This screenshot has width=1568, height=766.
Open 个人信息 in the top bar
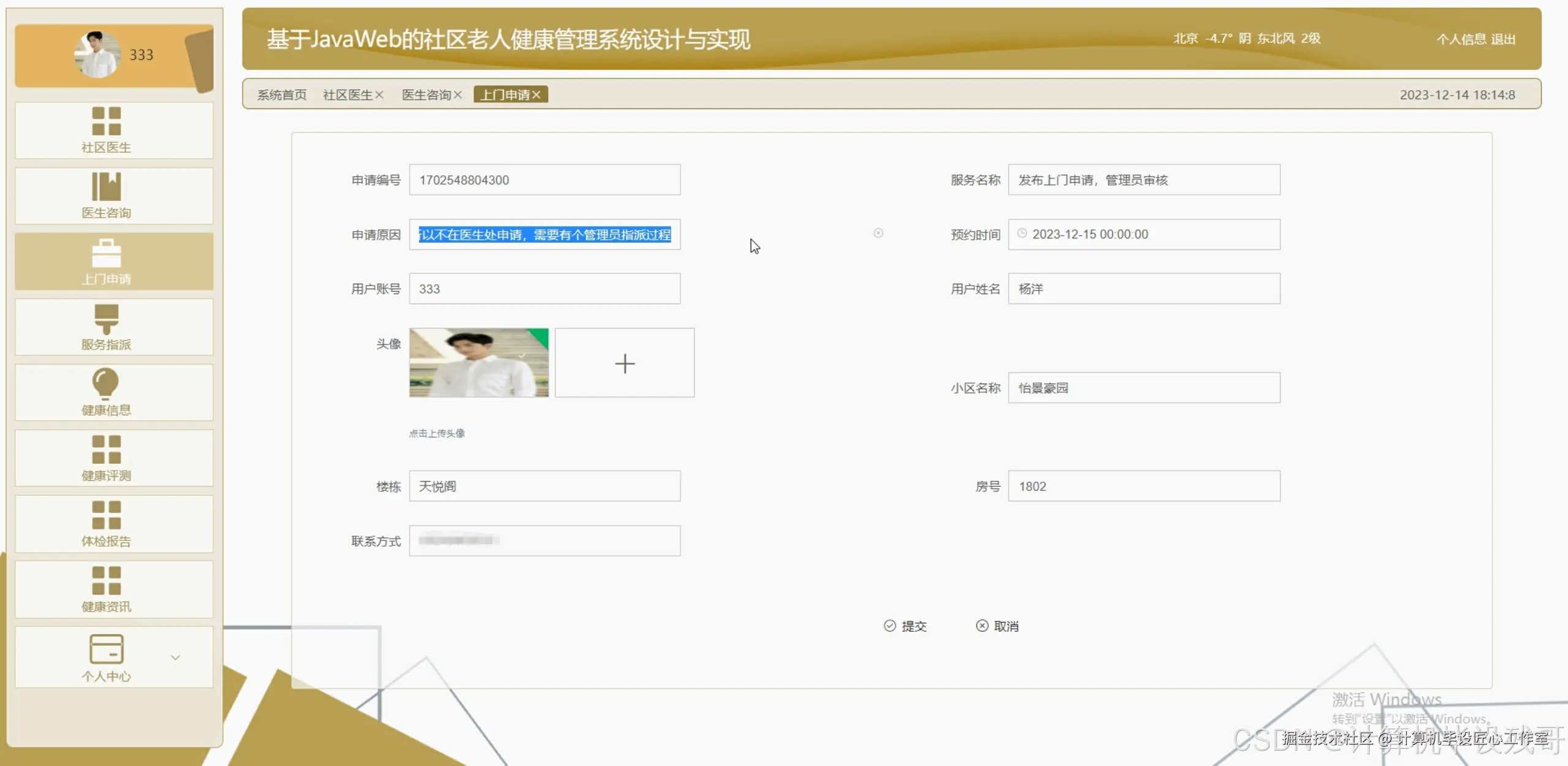(1461, 39)
